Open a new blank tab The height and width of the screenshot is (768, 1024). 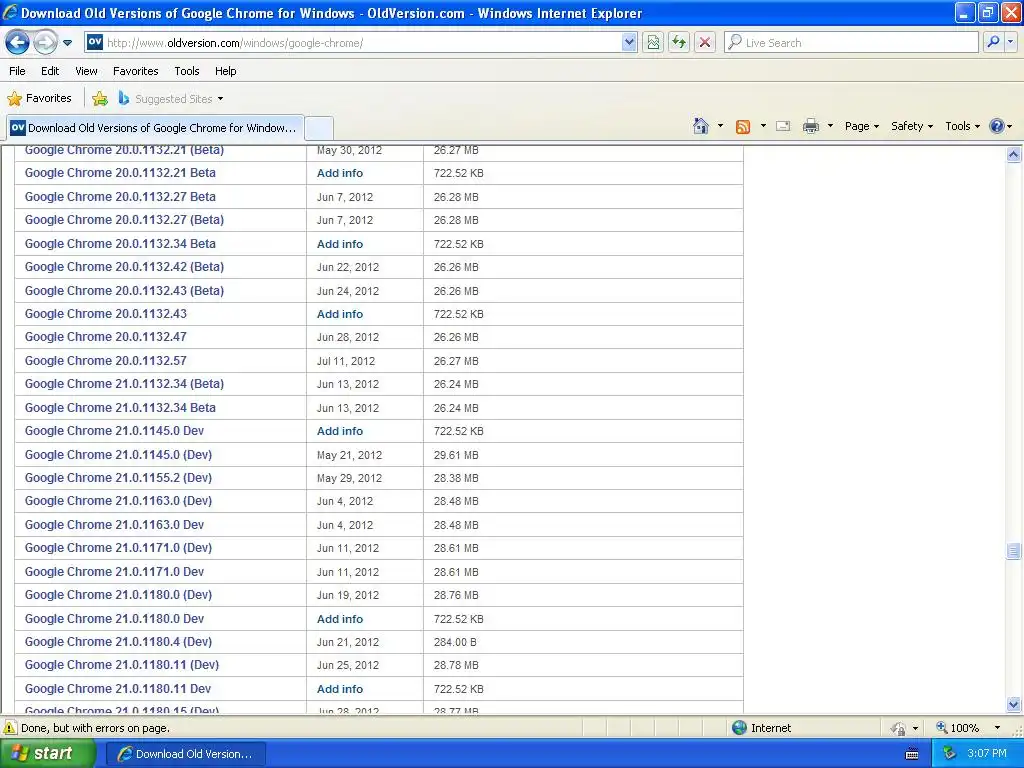click(319, 128)
